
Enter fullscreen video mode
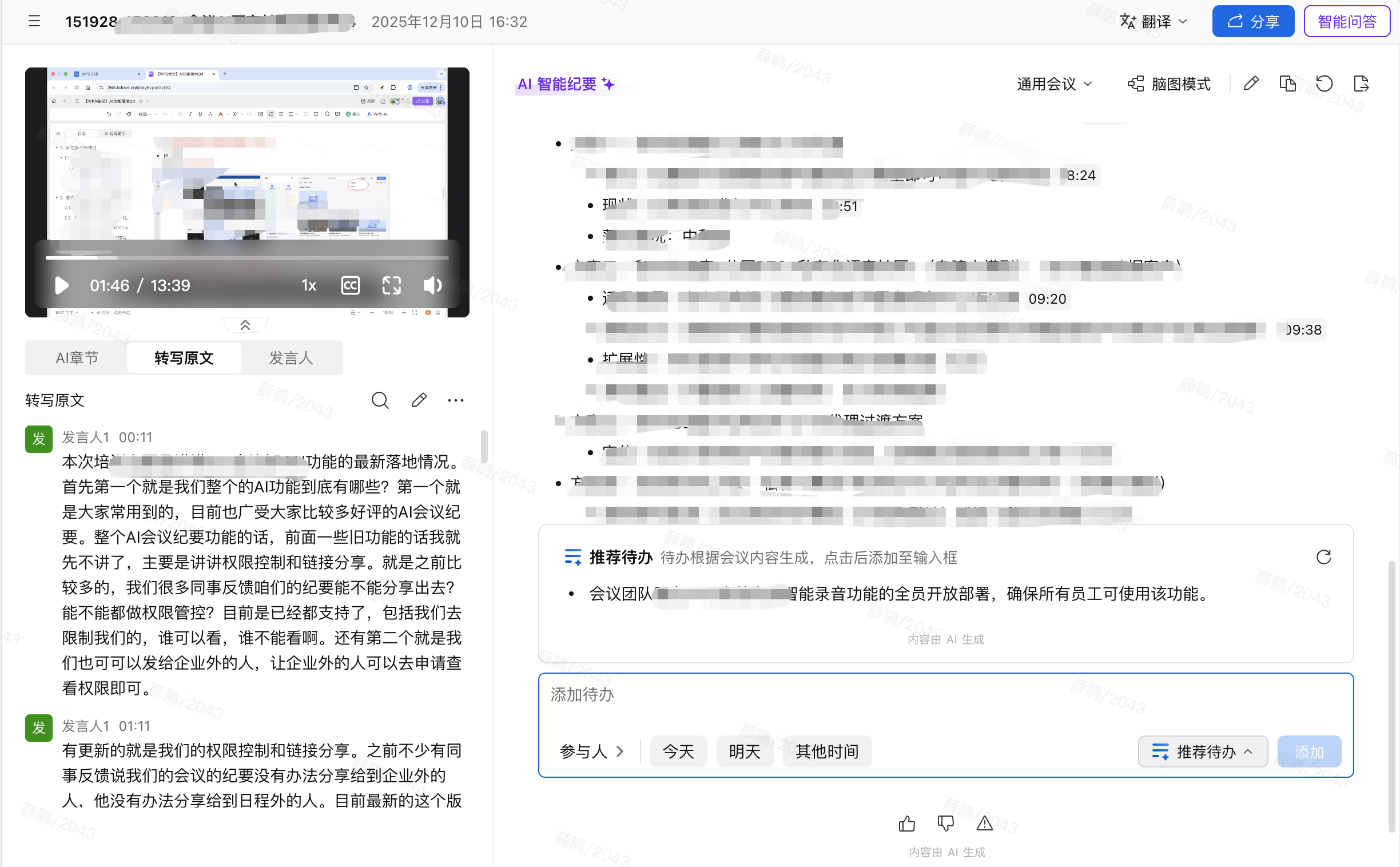(392, 285)
